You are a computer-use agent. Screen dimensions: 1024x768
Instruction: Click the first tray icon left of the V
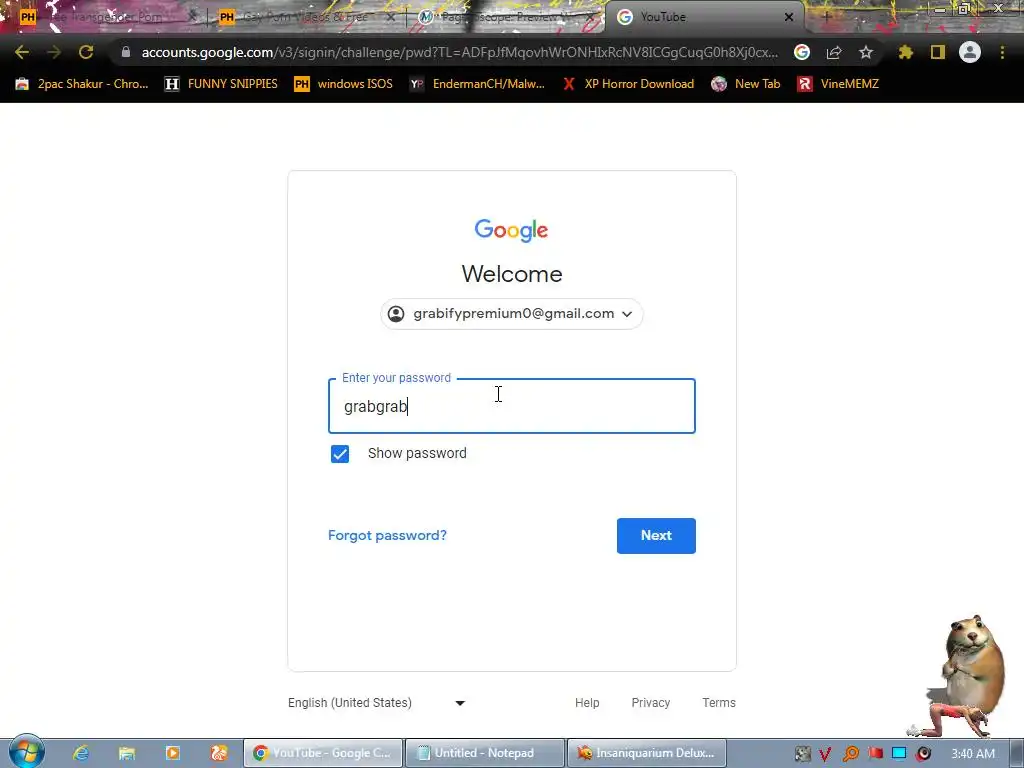[803, 754]
